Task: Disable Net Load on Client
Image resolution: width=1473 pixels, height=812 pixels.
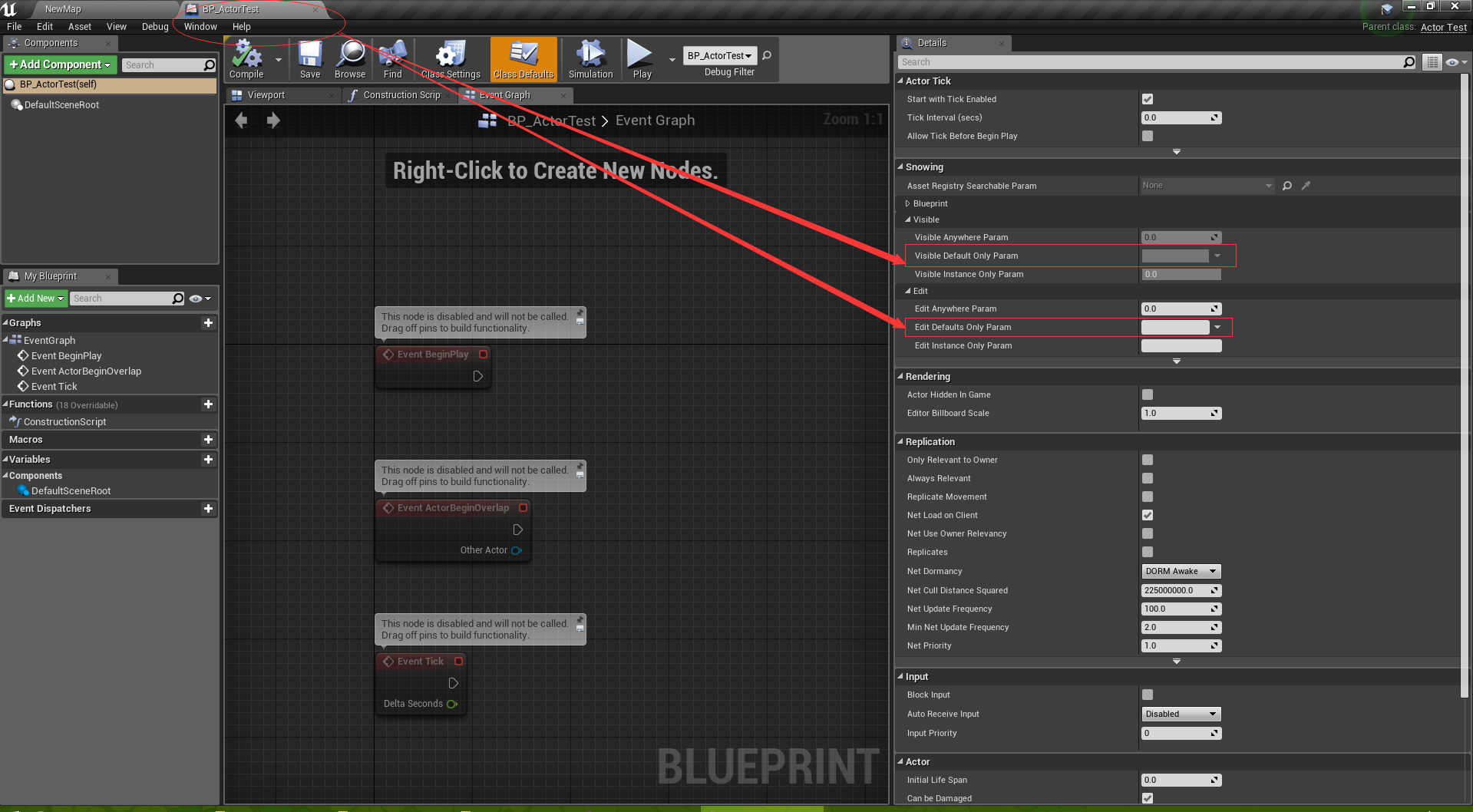Action: pos(1147,515)
